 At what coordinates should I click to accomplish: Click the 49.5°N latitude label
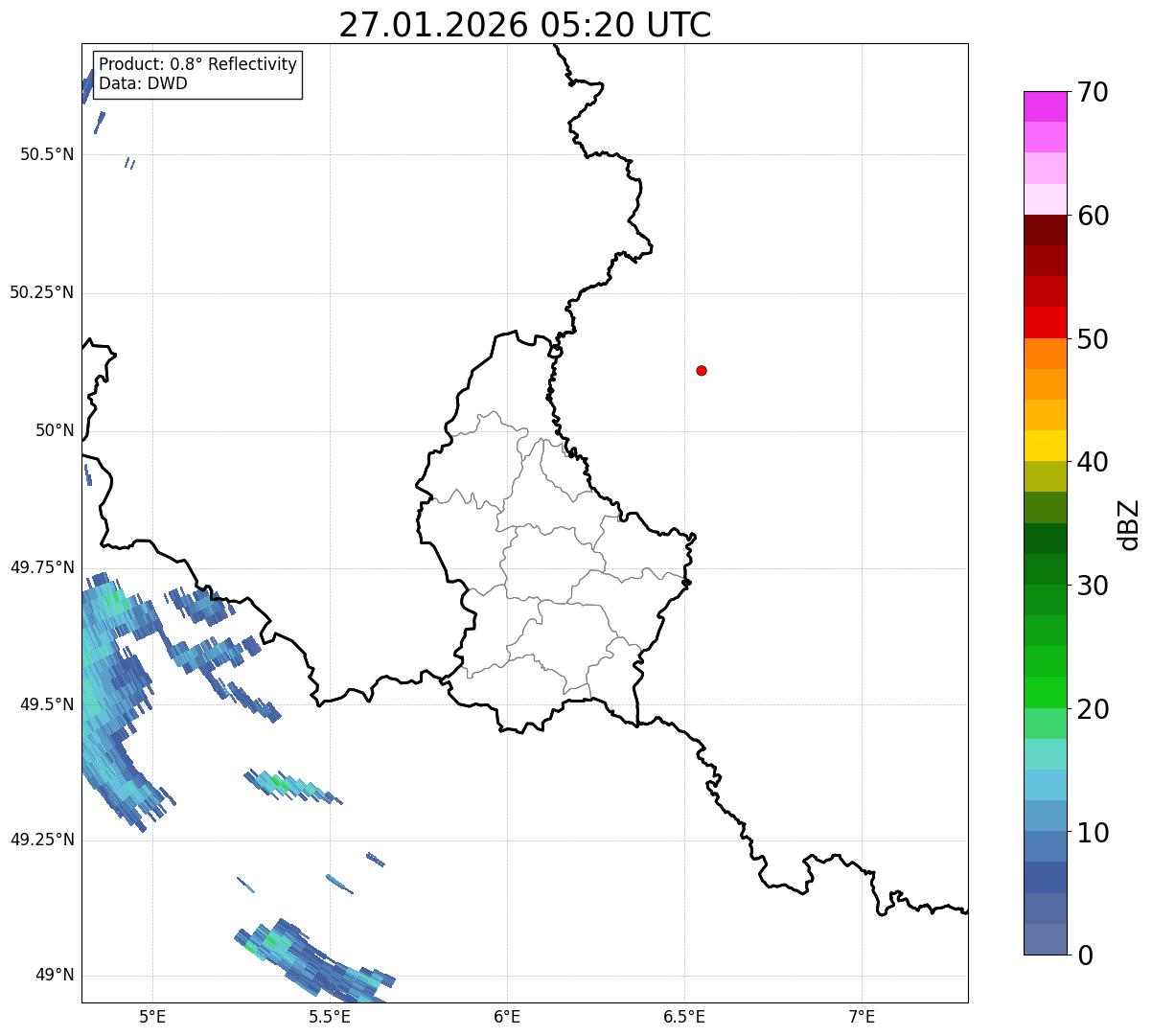click(x=47, y=704)
